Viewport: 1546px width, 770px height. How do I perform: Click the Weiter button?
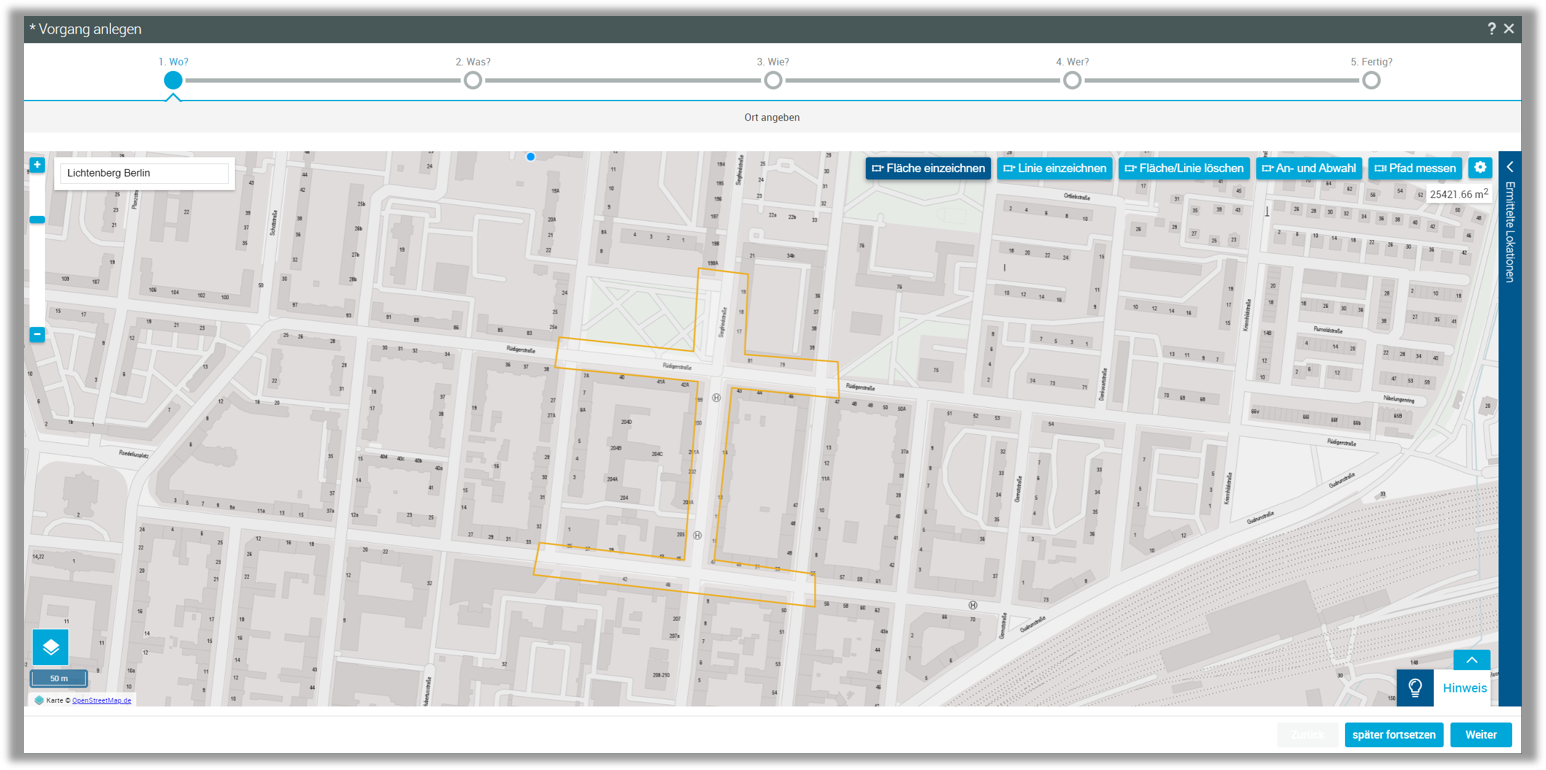click(x=1480, y=735)
